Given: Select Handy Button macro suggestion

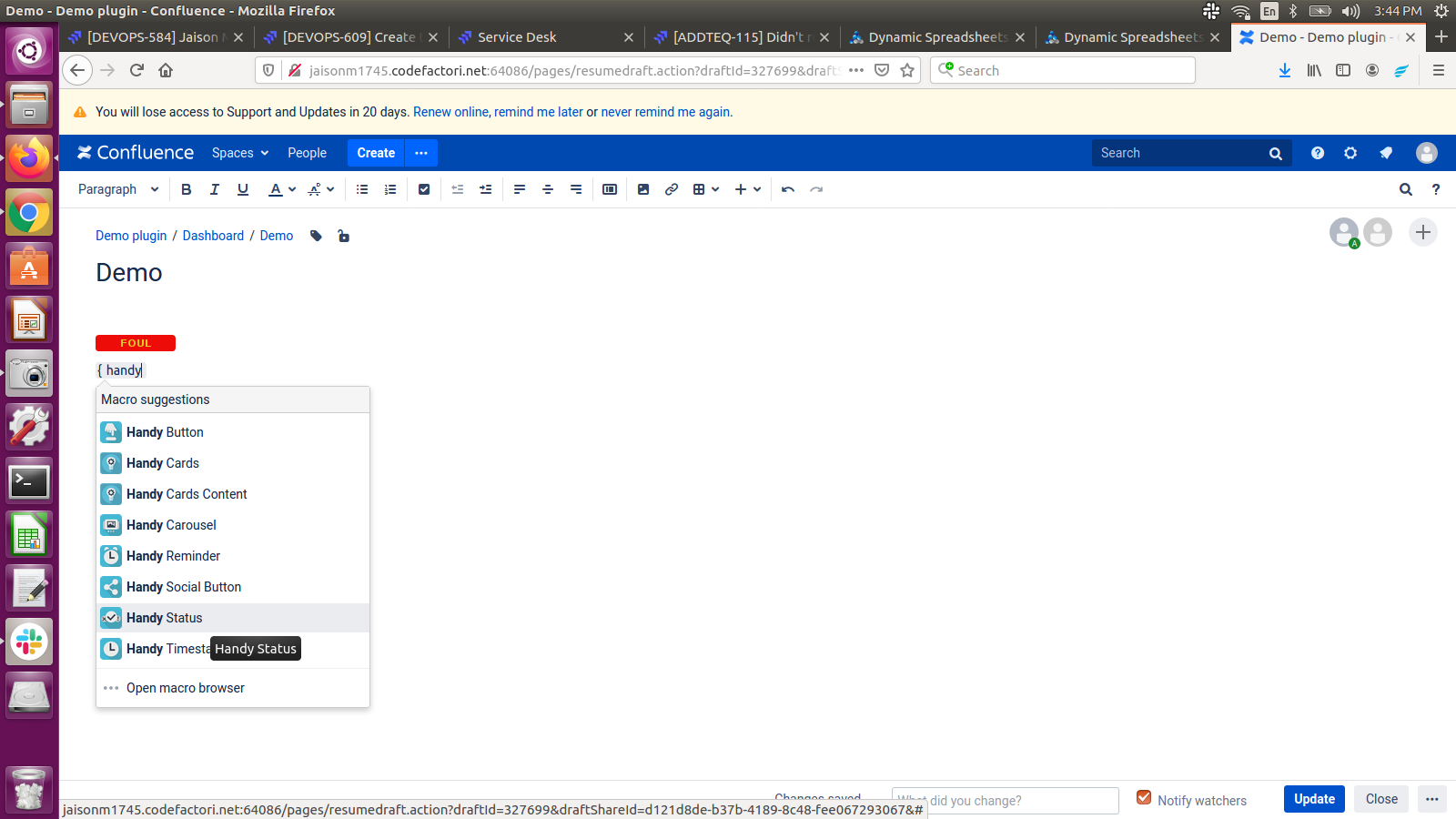Looking at the screenshot, I should [233, 432].
